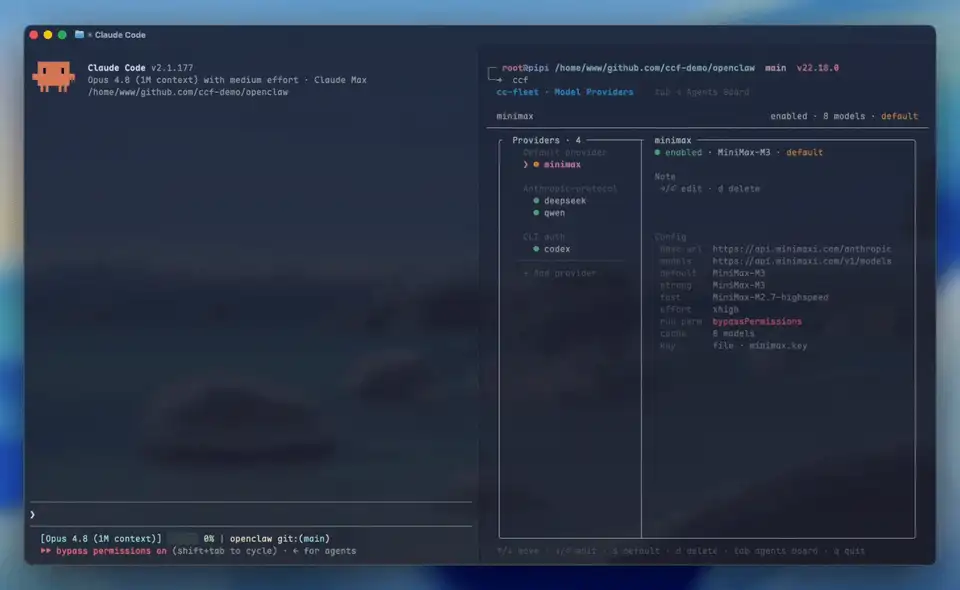Click the 'enabled · 8 models' summary in header
Viewport: 960px width, 590px height.
pyautogui.click(x=817, y=116)
